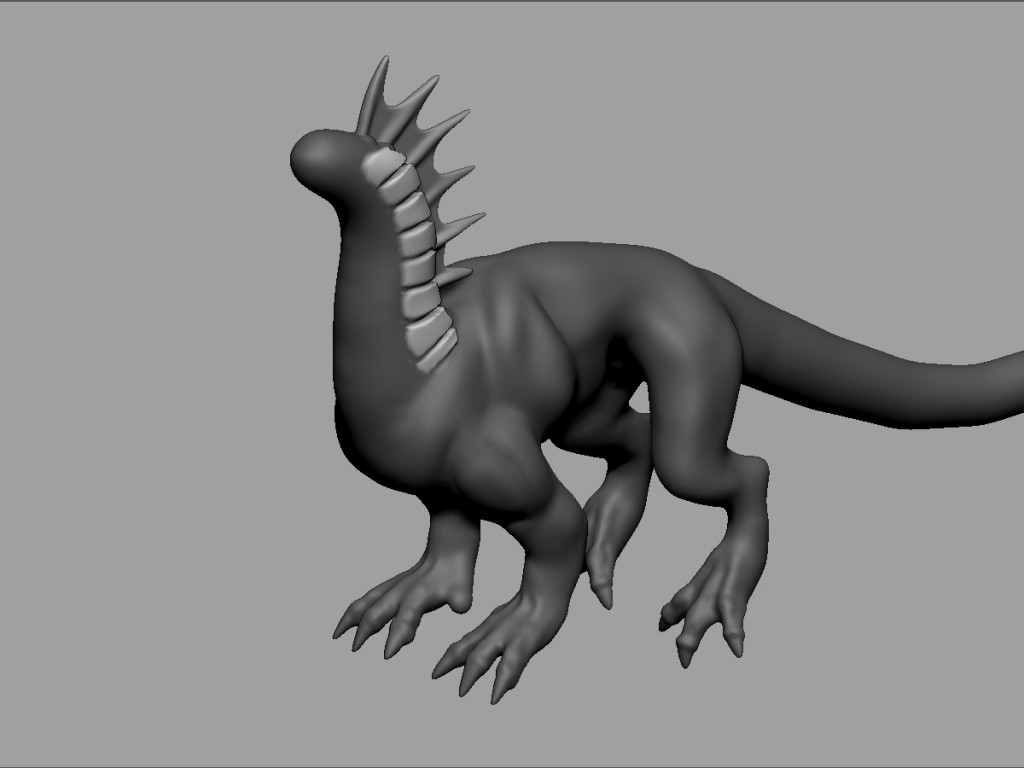The image size is (1024, 768).
Task: Click the topmost light-colored neck plate
Action: (379, 165)
